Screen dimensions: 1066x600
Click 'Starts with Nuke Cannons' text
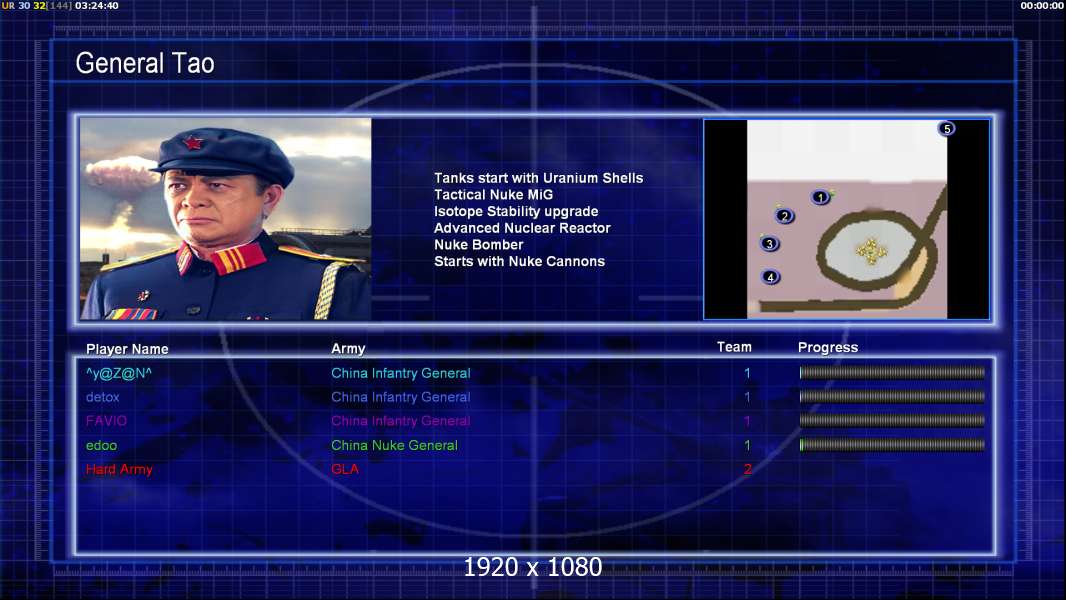(519, 261)
